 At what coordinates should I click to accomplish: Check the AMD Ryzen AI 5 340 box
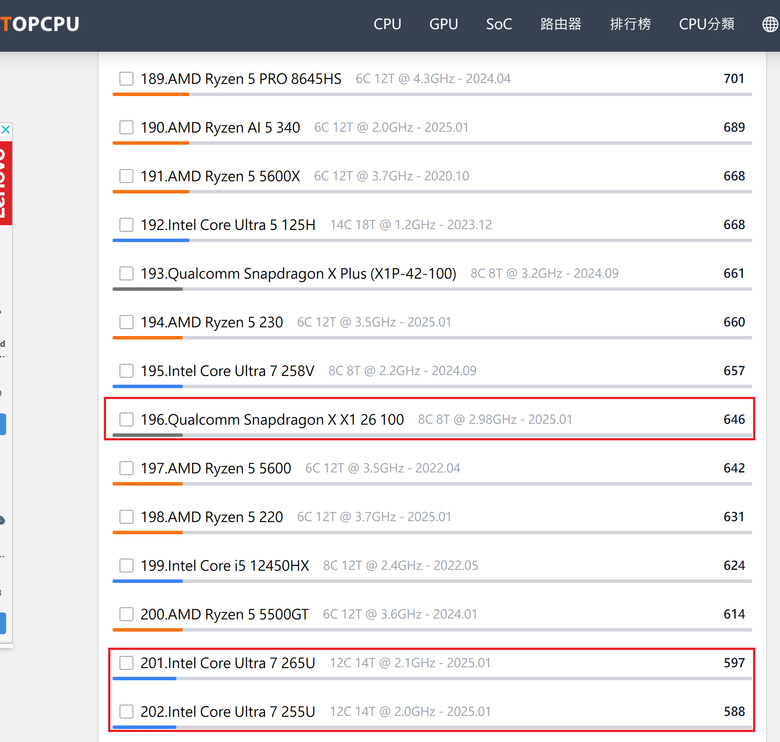click(126, 127)
